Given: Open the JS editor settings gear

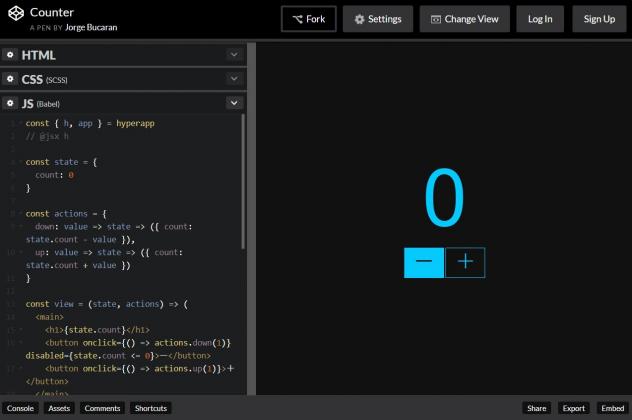Looking at the screenshot, I should click(x=10, y=103).
